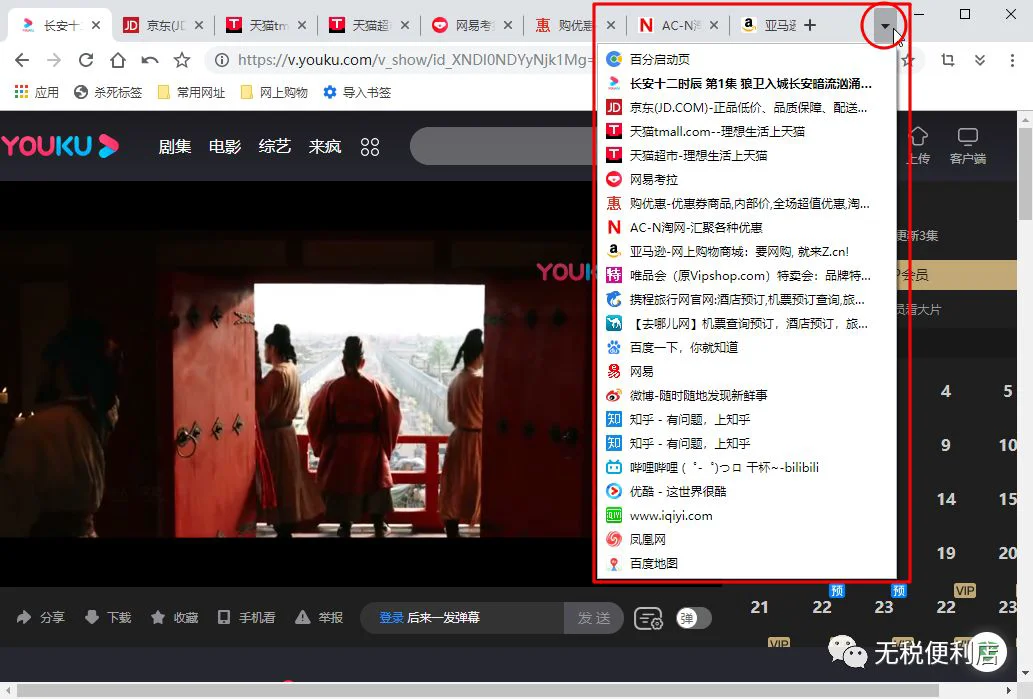Restore the last closed tab with undo arrow
Viewport: 1033px width, 699px height.
(x=150, y=61)
